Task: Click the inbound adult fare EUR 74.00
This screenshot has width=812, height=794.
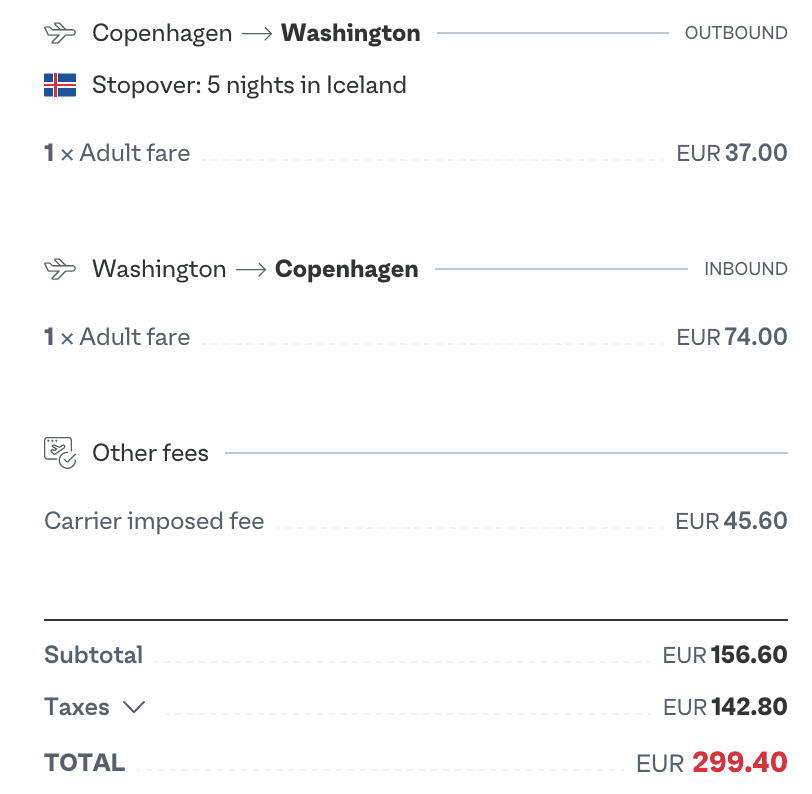Action: click(732, 337)
